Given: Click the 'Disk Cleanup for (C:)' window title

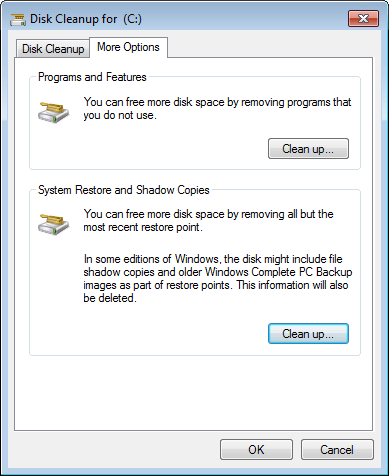Looking at the screenshot, I should 86,19.
